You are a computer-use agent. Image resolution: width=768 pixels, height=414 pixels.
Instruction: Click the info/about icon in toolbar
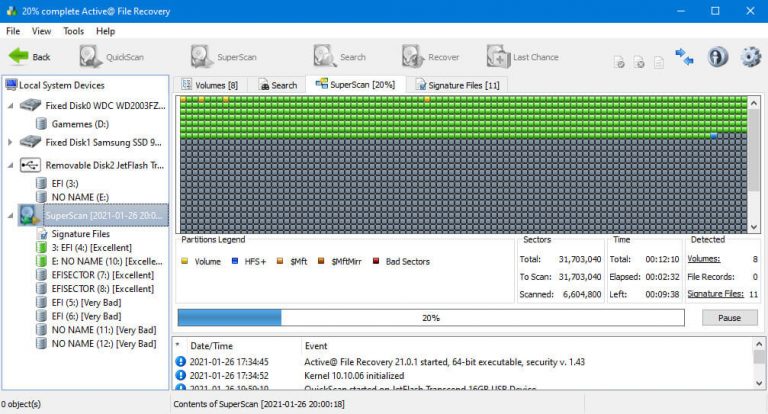coord(717,57)
